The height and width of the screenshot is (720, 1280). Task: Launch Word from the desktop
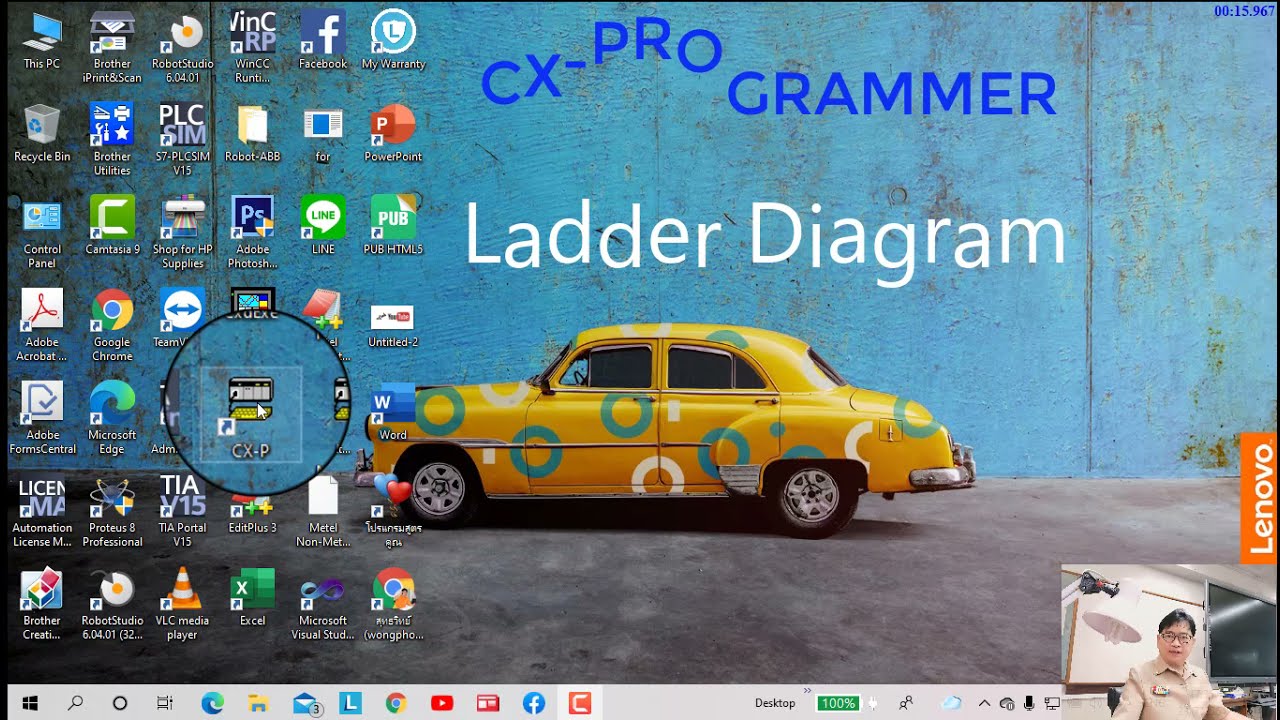click(393, 411)
